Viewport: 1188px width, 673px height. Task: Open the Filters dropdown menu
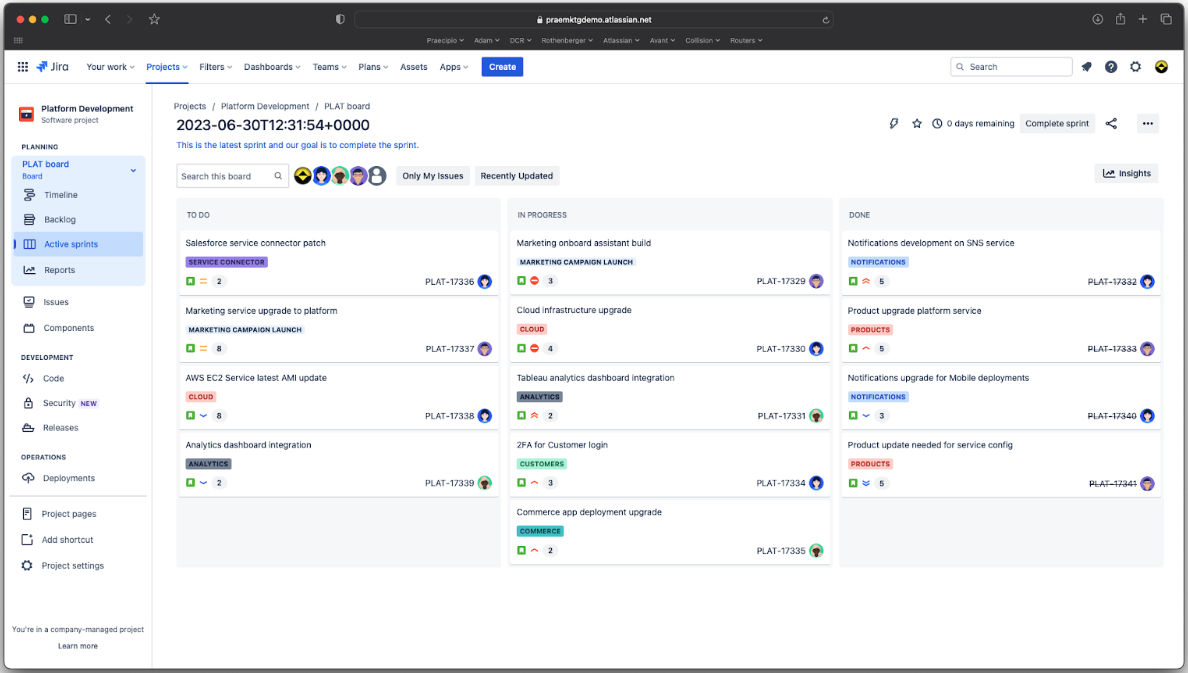pos(215,67)
